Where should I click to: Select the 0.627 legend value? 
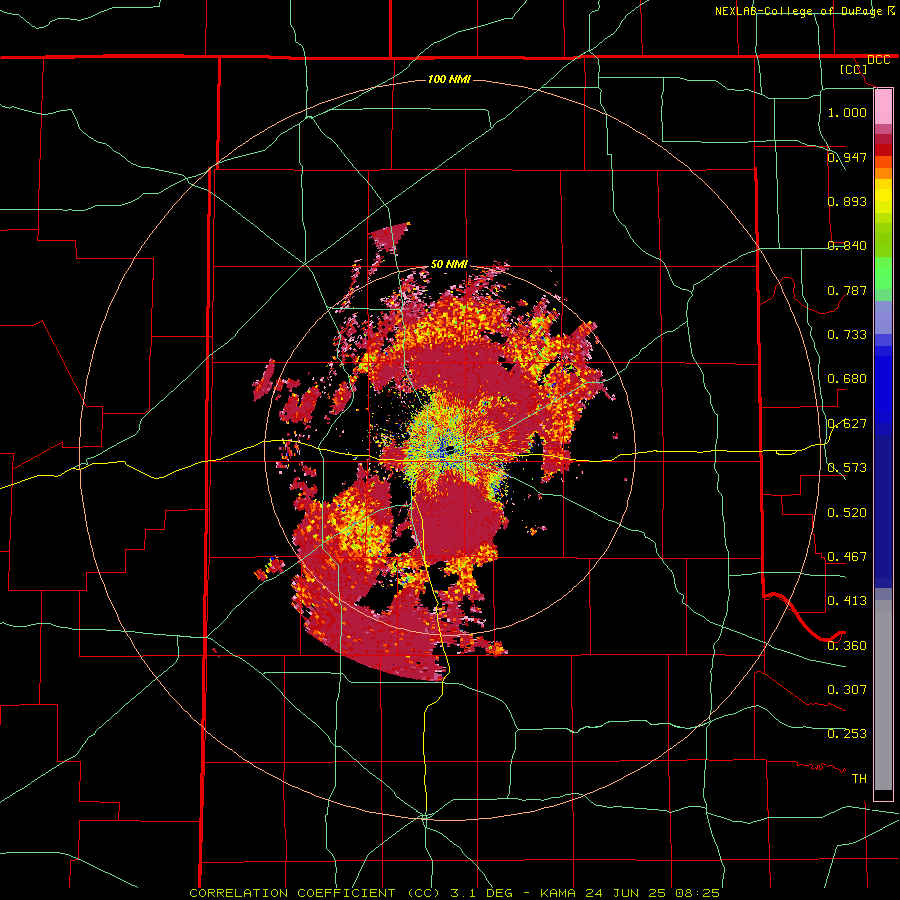[847, 423]
